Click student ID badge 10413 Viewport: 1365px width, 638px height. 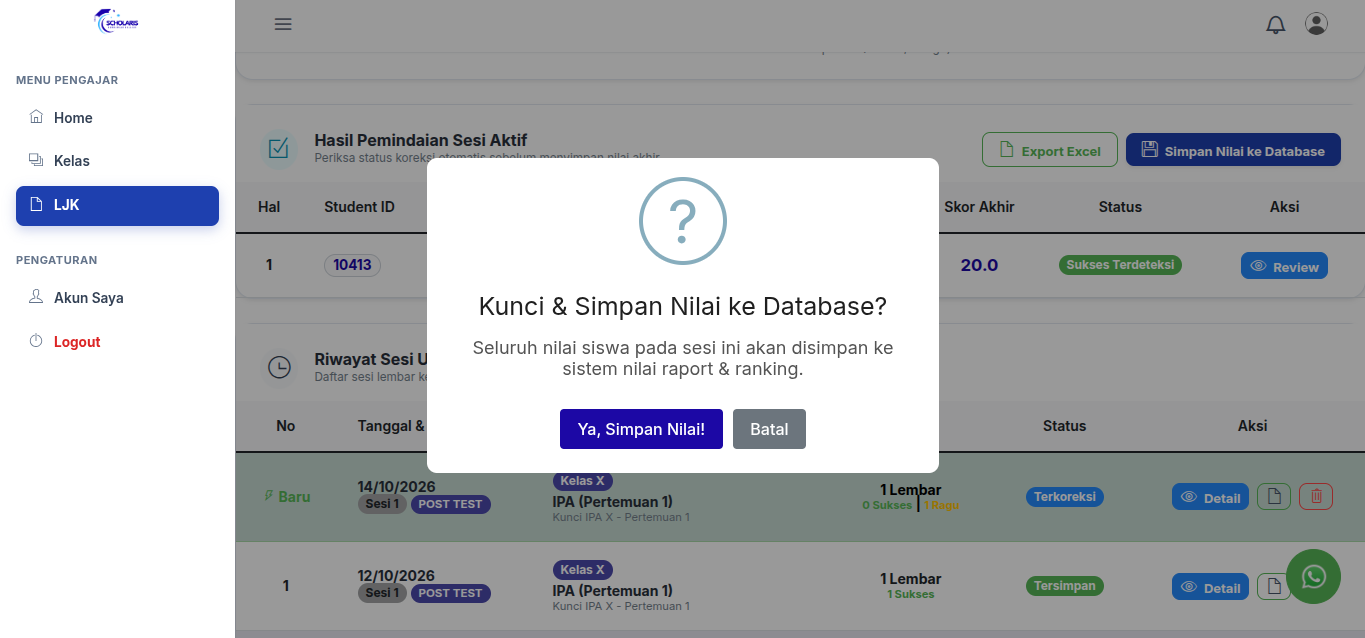pos(352,265)
